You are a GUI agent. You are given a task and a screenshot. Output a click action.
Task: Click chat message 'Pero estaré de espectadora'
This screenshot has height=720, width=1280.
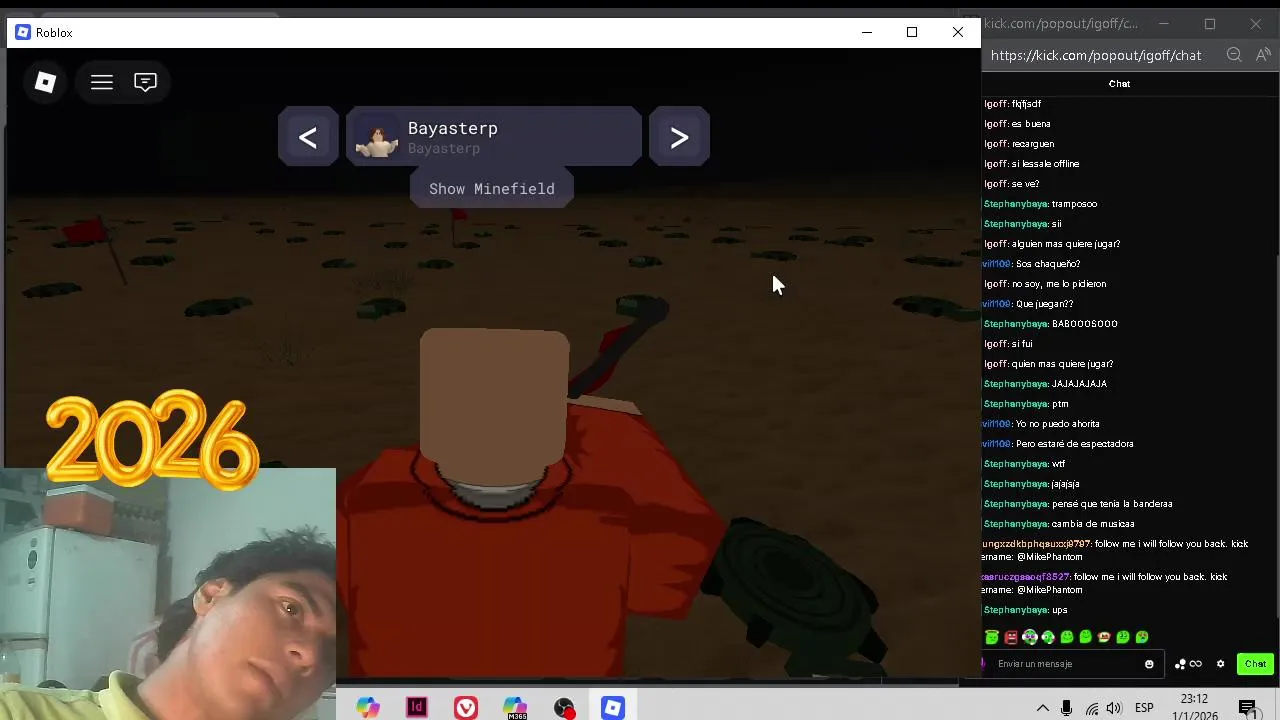click(1075, 444)
